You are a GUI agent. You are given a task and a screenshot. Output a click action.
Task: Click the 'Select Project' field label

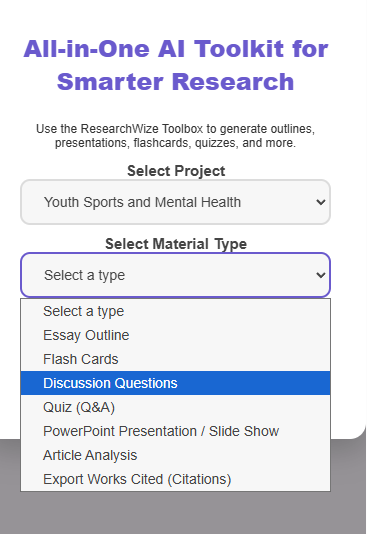click(176, 171)
